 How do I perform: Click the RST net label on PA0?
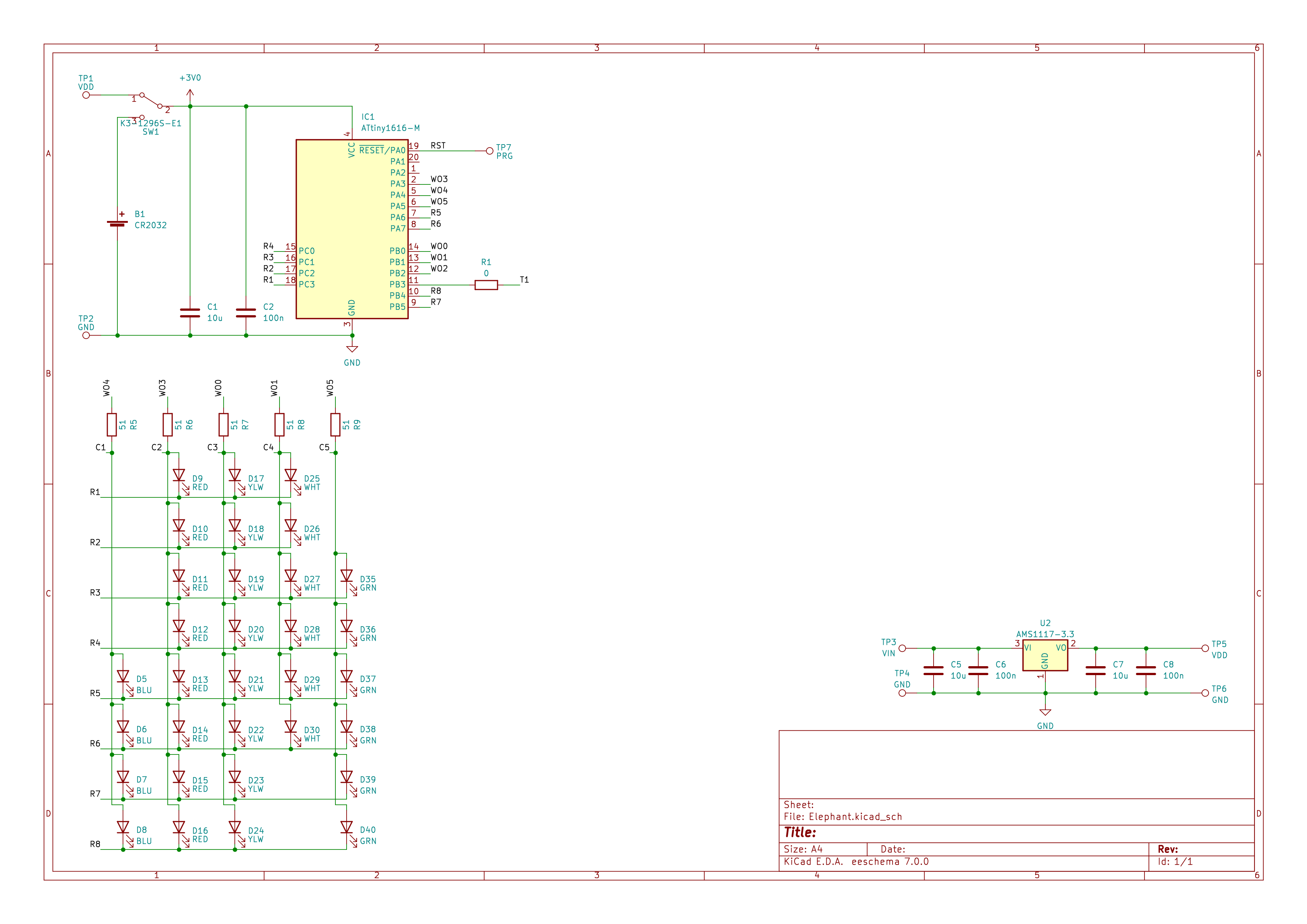point(438,146)
